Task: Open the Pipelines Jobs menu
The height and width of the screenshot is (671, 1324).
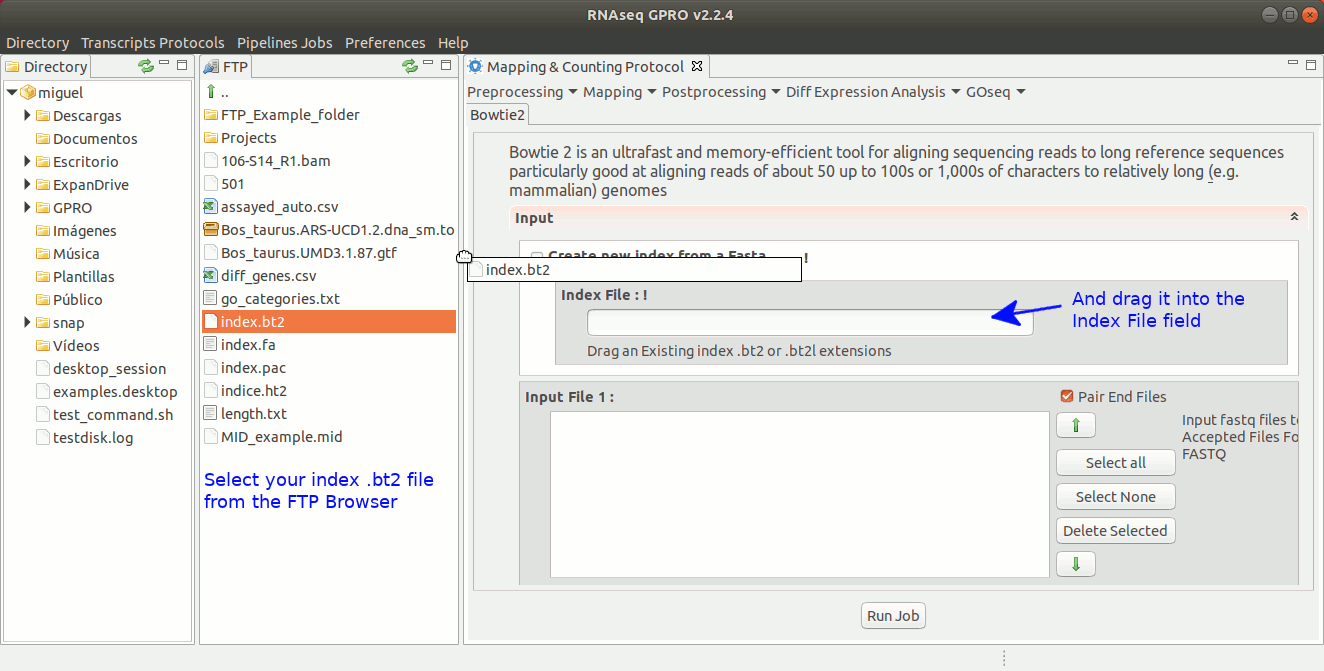Action: point(284,43)
